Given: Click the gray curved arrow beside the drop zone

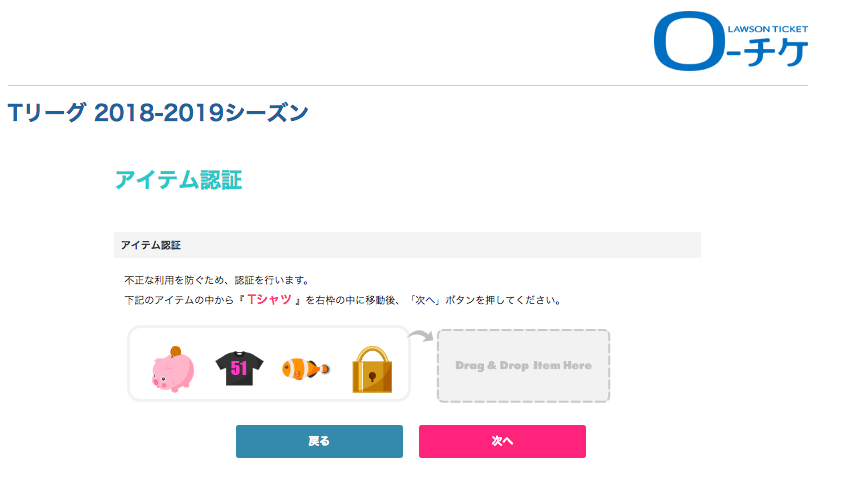Looking at the screenshot, I should click(x=422, y=336).
